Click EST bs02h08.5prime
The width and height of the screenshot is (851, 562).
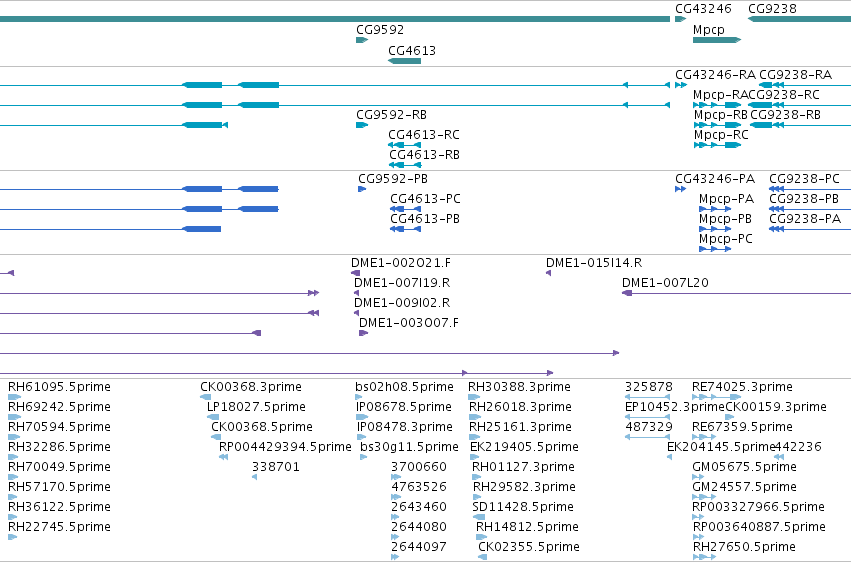[x=359, y=398]
